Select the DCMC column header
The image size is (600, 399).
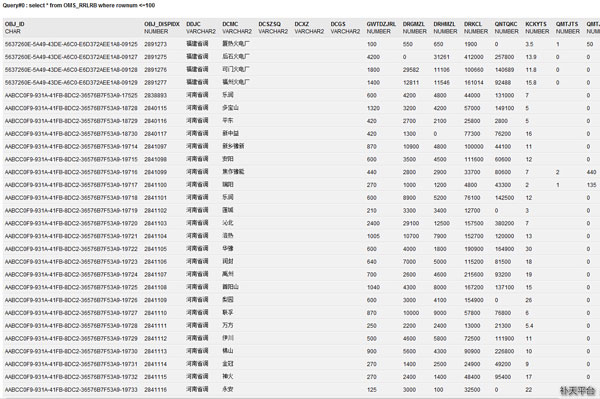230,24
